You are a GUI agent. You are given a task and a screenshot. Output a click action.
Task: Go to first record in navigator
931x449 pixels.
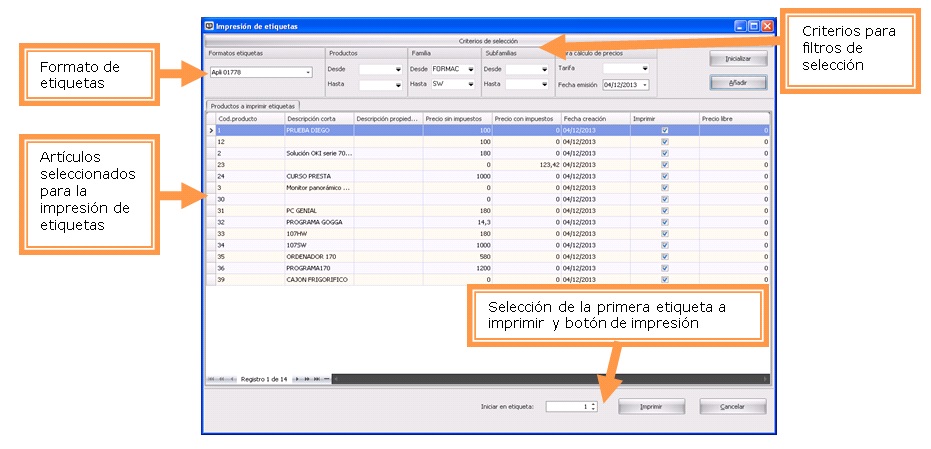click(211, 379)
